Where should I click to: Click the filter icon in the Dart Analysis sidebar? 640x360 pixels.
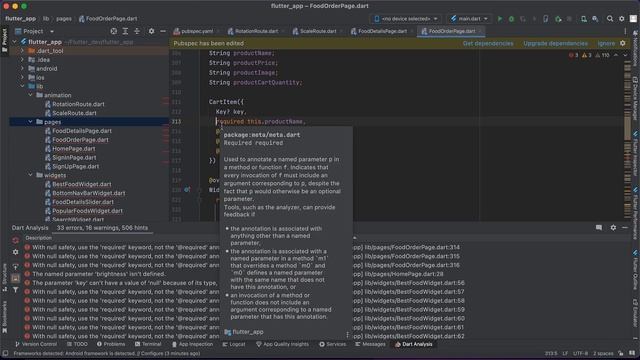click(x=16, y=290)
